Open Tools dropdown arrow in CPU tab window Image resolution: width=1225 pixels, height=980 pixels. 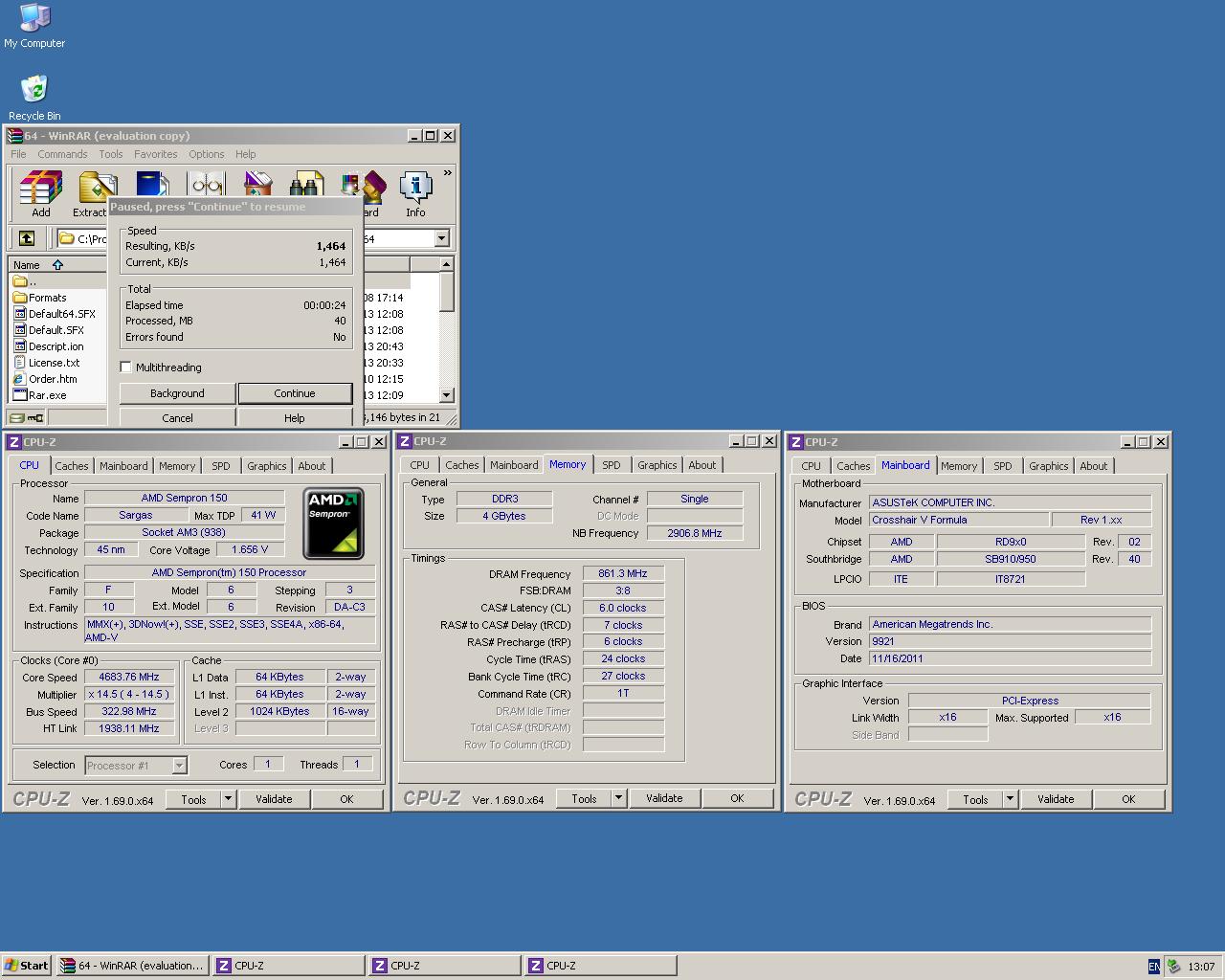tap(228, 799)
